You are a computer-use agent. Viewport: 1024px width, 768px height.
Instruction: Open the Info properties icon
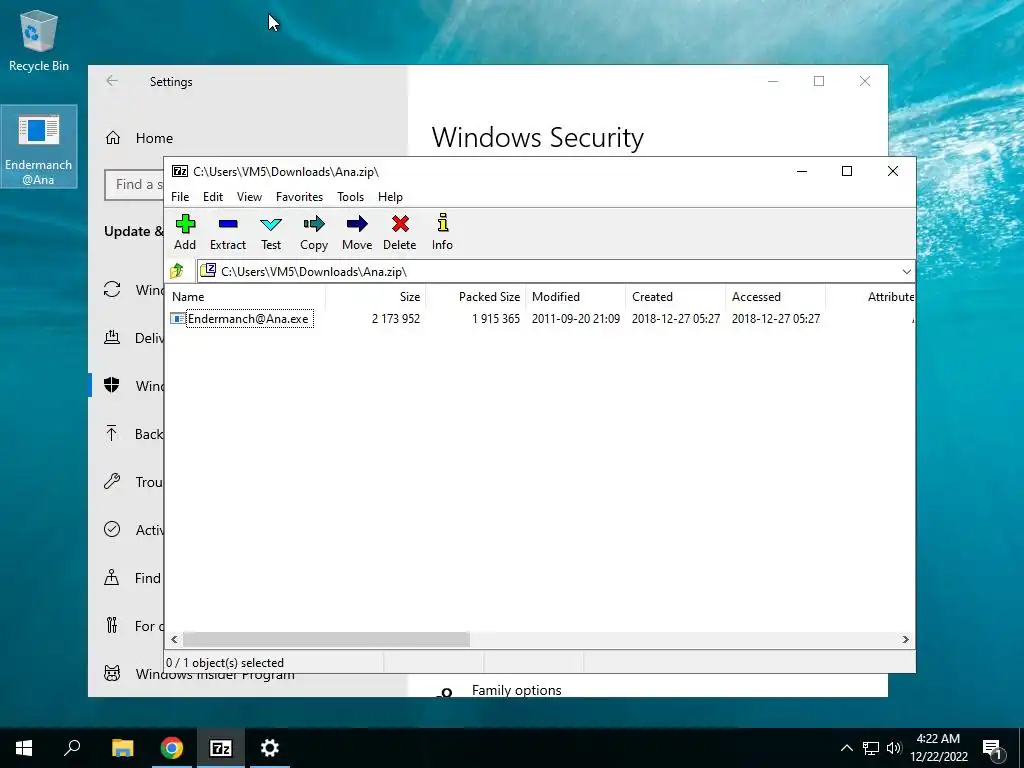tap(442, 232)
